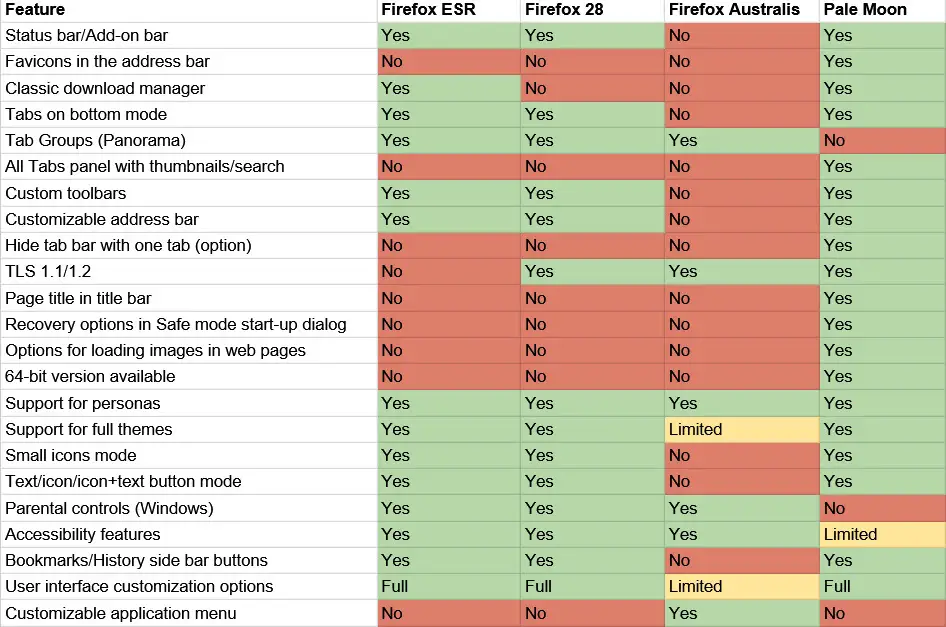Select Firefox ESR's No cell for TLS 1.1/1.2
Screen dimensions: 946x627
[x=449, y=272]
